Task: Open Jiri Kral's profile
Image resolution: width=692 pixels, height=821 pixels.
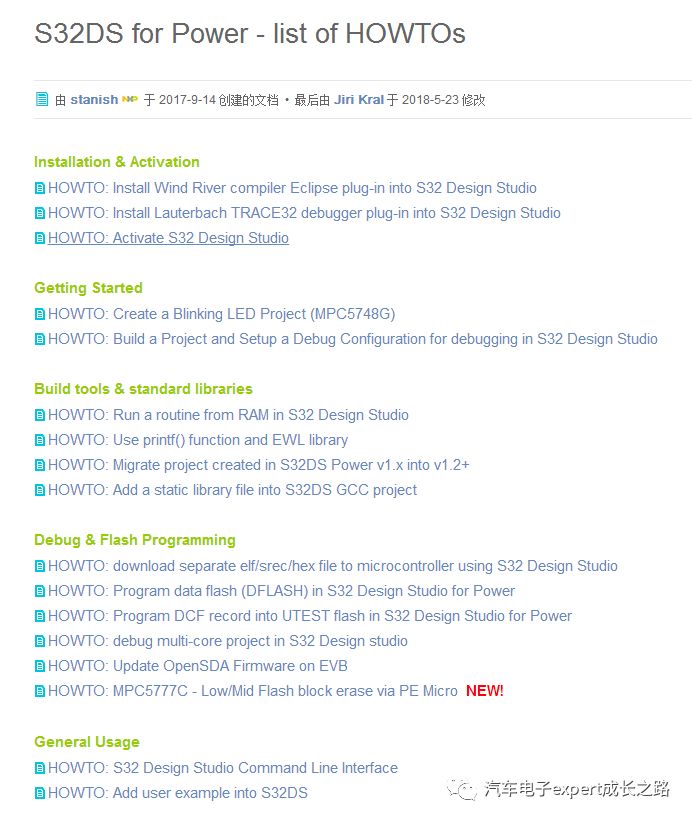Action: pyautogui.click(x=359, y=99)
